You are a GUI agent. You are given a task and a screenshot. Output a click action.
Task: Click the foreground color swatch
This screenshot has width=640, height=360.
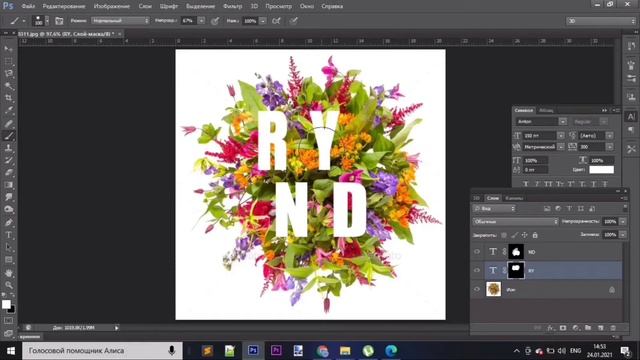[x=6, y=304]
